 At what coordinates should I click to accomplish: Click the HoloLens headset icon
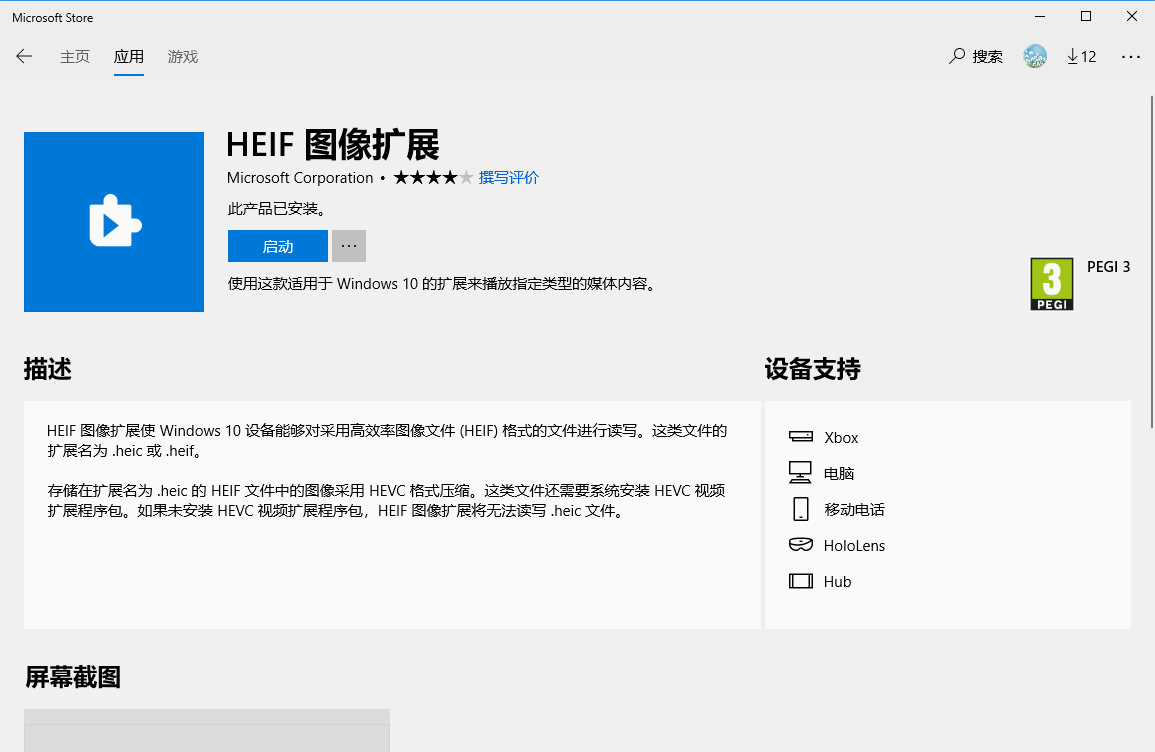click(801, 545)
